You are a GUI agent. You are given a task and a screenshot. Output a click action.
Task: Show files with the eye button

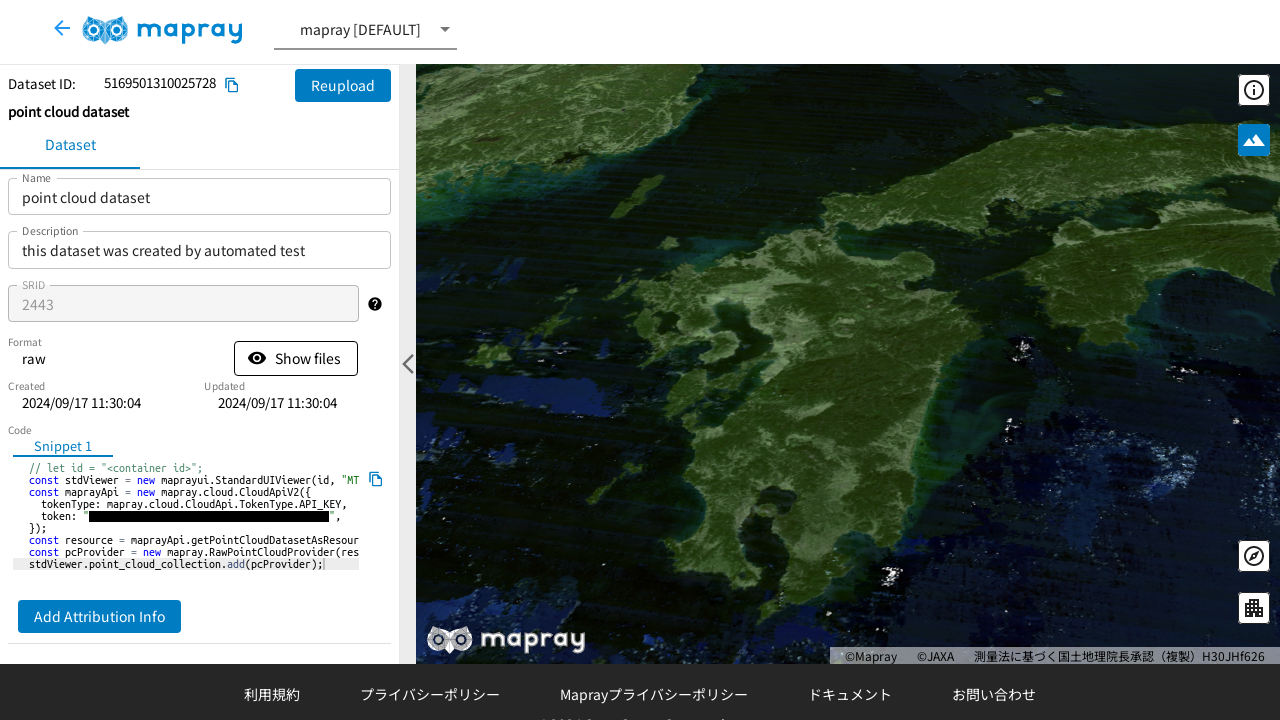296,358
